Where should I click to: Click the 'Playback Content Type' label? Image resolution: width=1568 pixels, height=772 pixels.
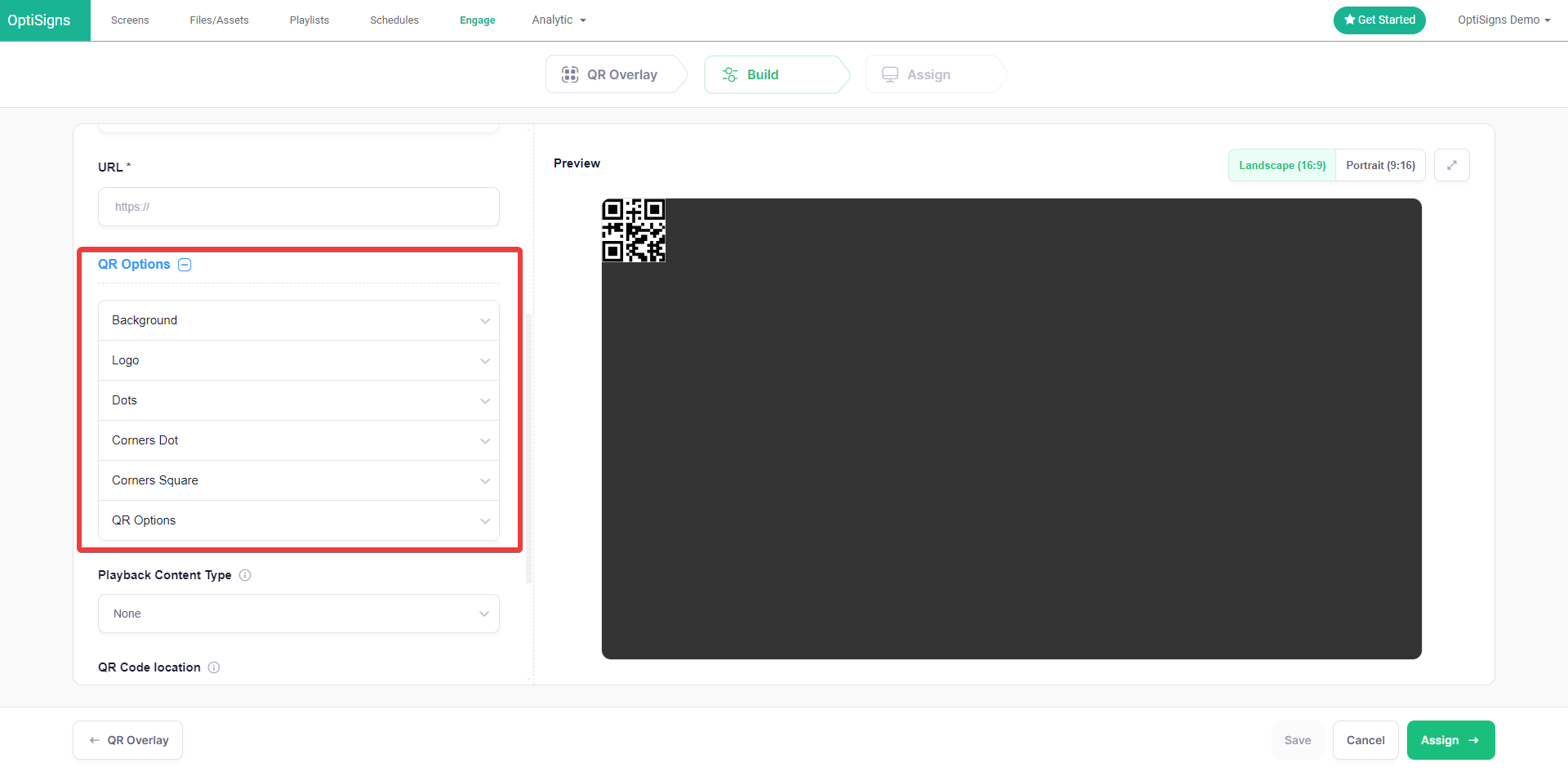point(165,575)
